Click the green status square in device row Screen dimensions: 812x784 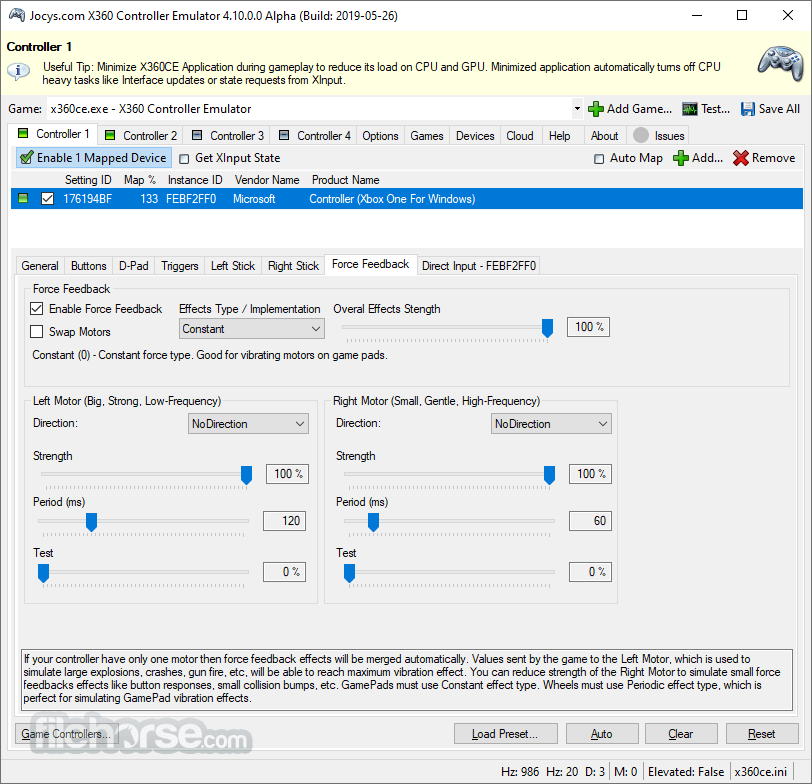pos(23,198)
